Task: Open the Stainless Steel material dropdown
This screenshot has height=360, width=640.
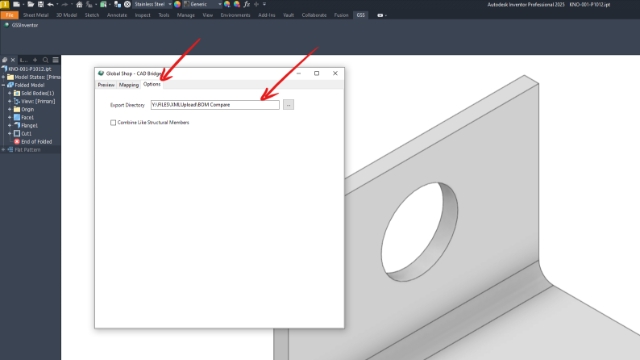Action: point(170,4)
